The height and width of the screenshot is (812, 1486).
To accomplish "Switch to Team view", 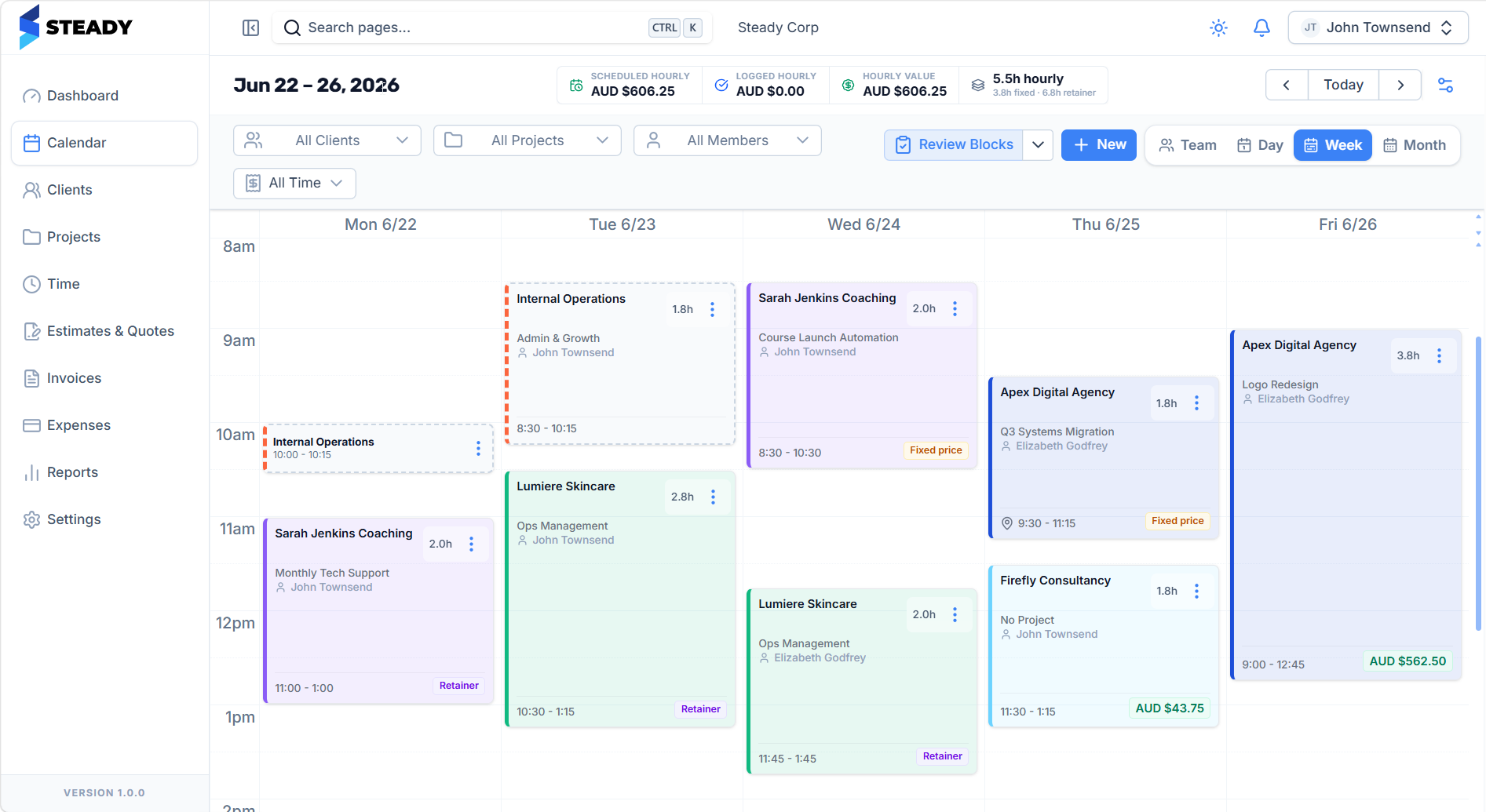I will 1188,145.
